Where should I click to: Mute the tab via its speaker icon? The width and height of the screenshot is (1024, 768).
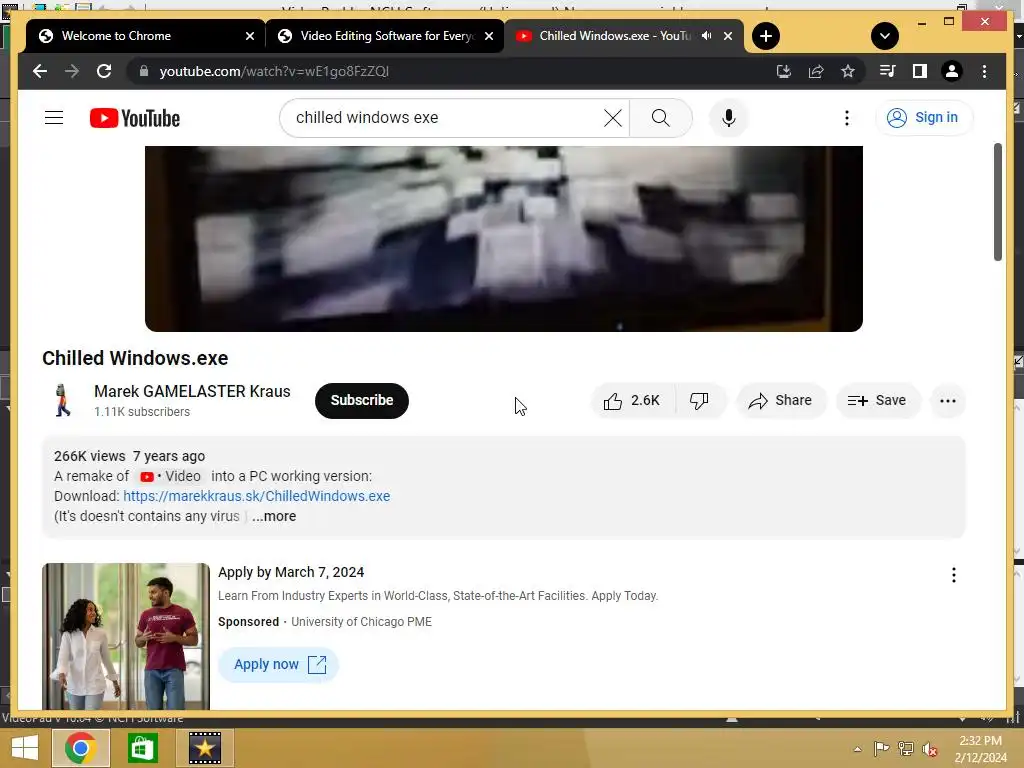pyautogui.click(x=707, y=36)
